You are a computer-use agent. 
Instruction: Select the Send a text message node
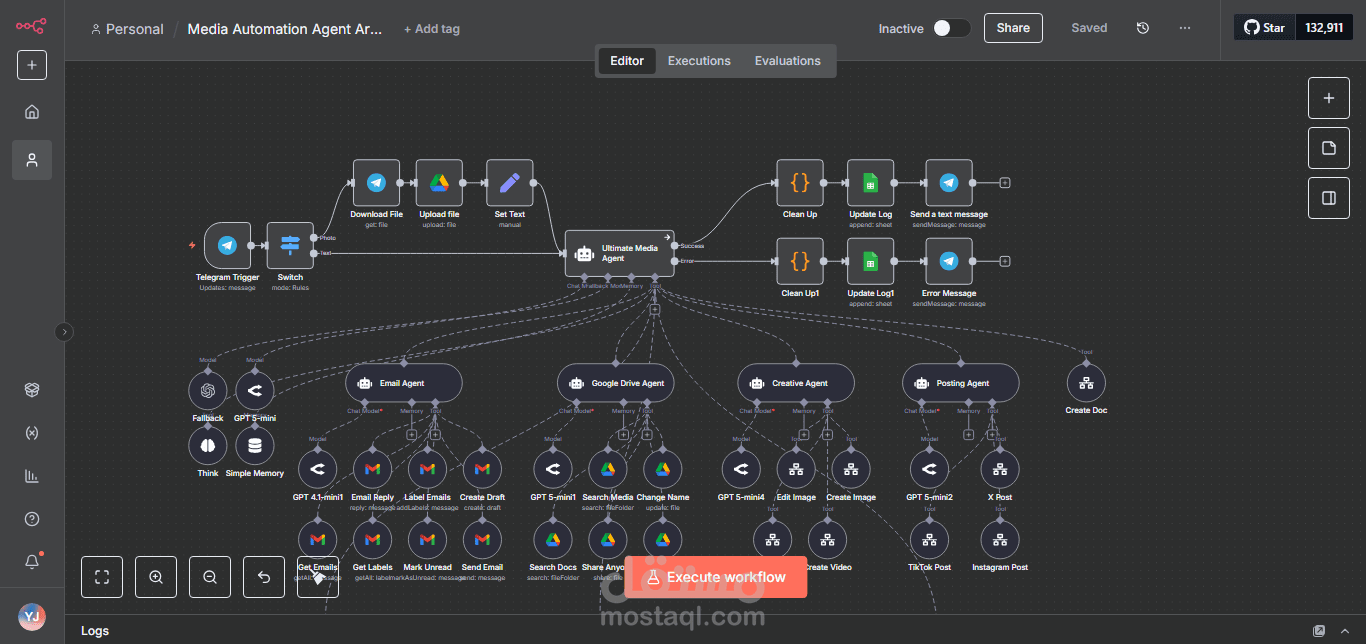click(949, 183)
